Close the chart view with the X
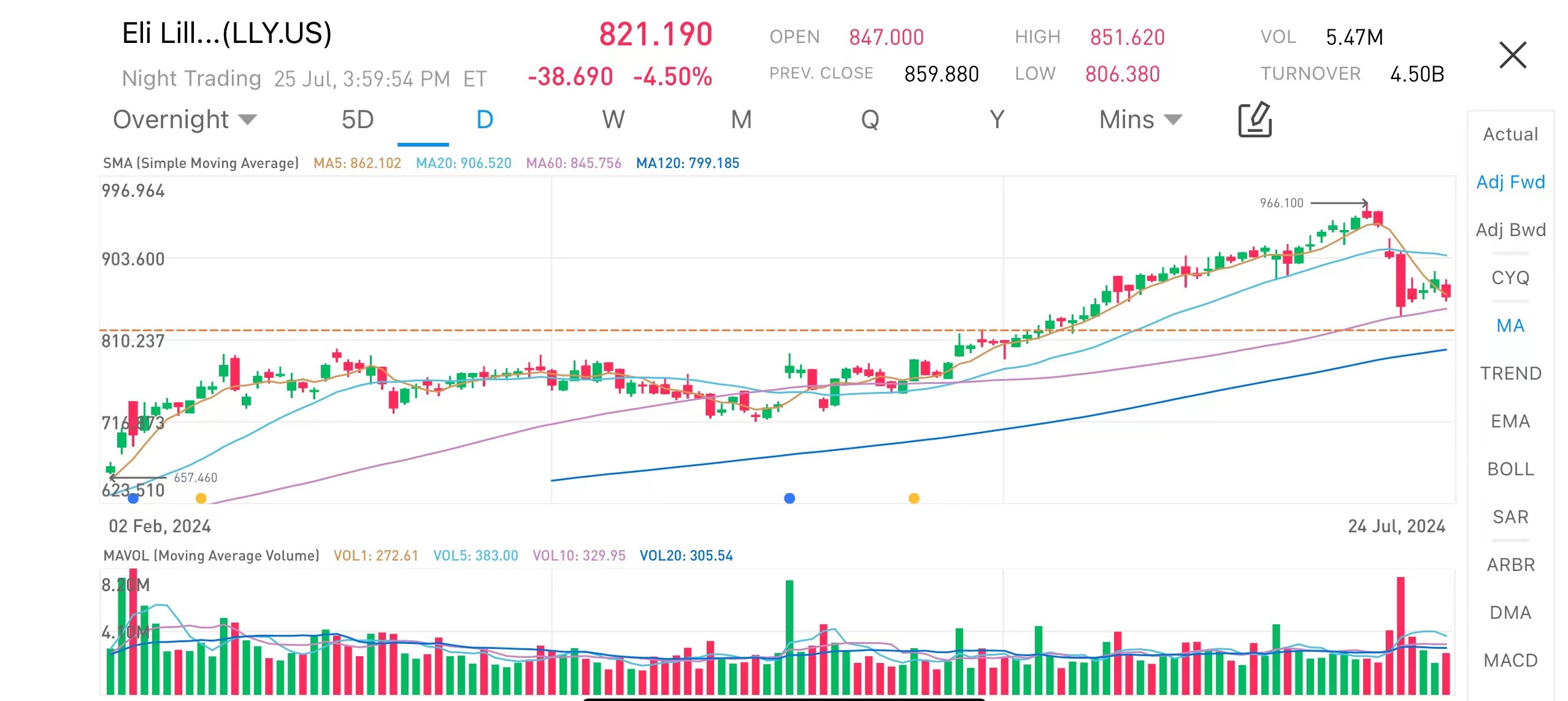The height and width of the screenshot is (701, 1568). (x=1512, y=55)
